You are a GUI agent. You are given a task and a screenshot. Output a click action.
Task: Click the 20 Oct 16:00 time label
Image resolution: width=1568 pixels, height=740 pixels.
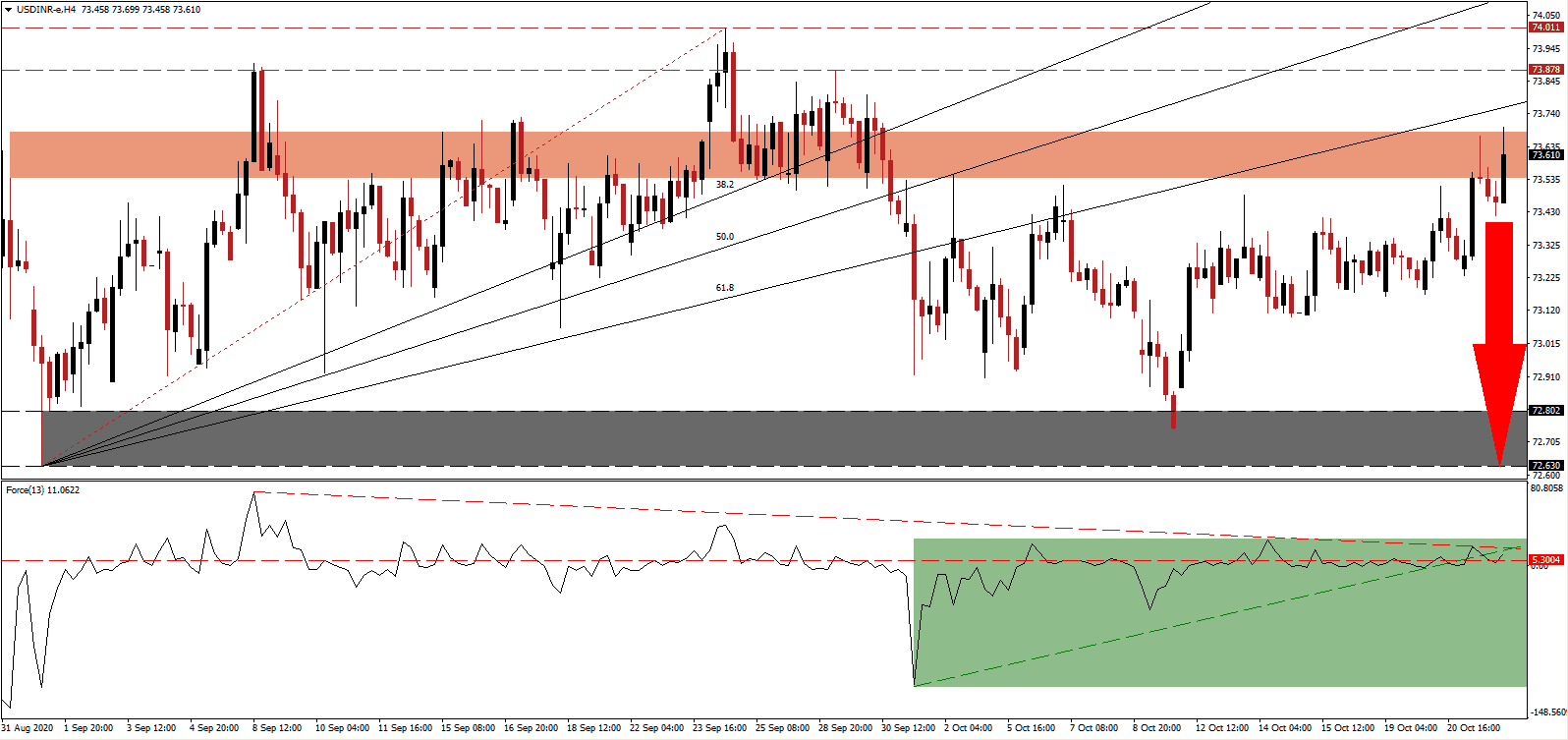pos(1474,728)
